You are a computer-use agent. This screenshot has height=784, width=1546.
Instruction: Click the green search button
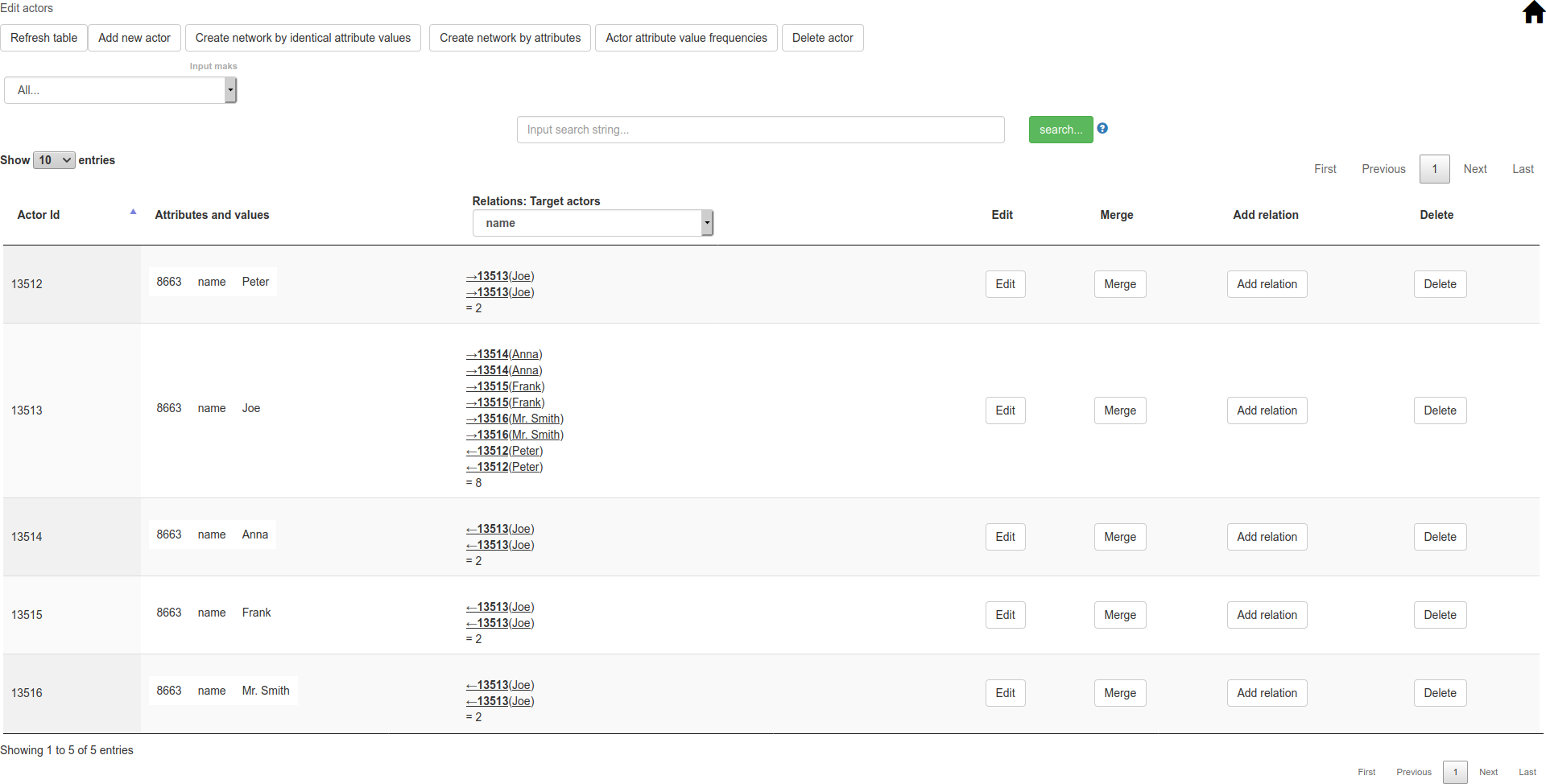click(x=1060, y=130)
